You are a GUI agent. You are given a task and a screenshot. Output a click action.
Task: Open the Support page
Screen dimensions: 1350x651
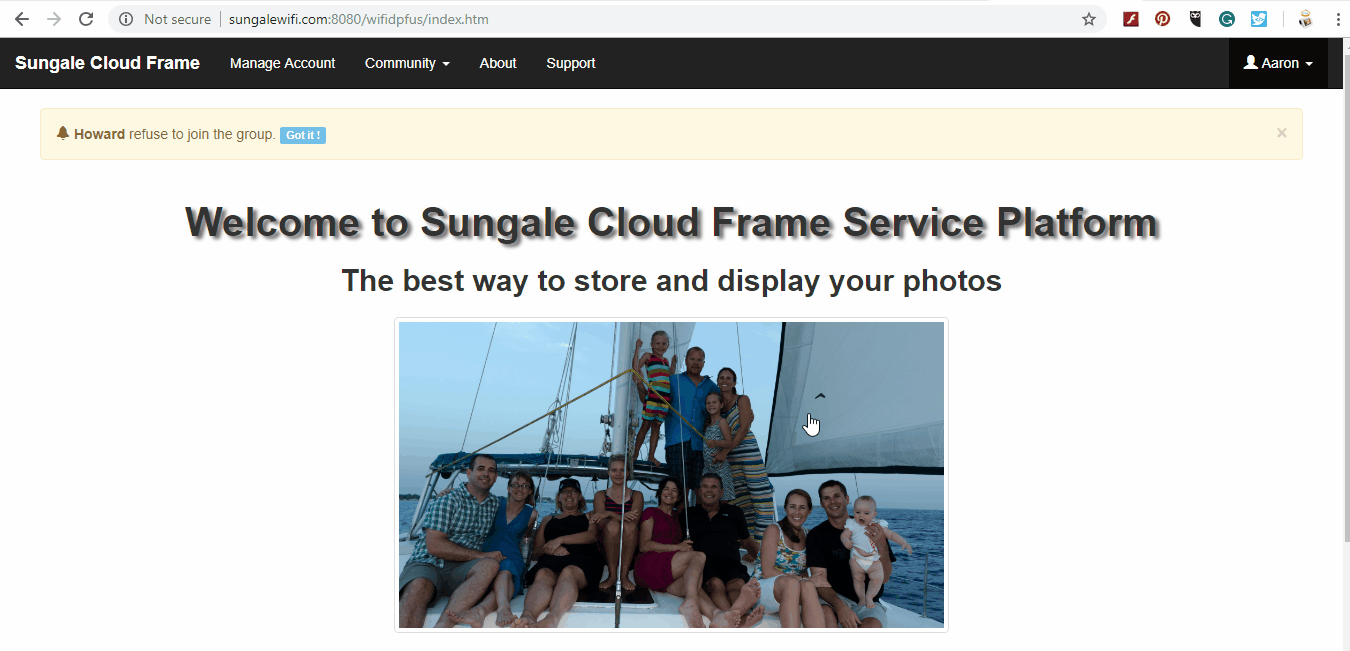pyautogui.click(x=570, y=63)
